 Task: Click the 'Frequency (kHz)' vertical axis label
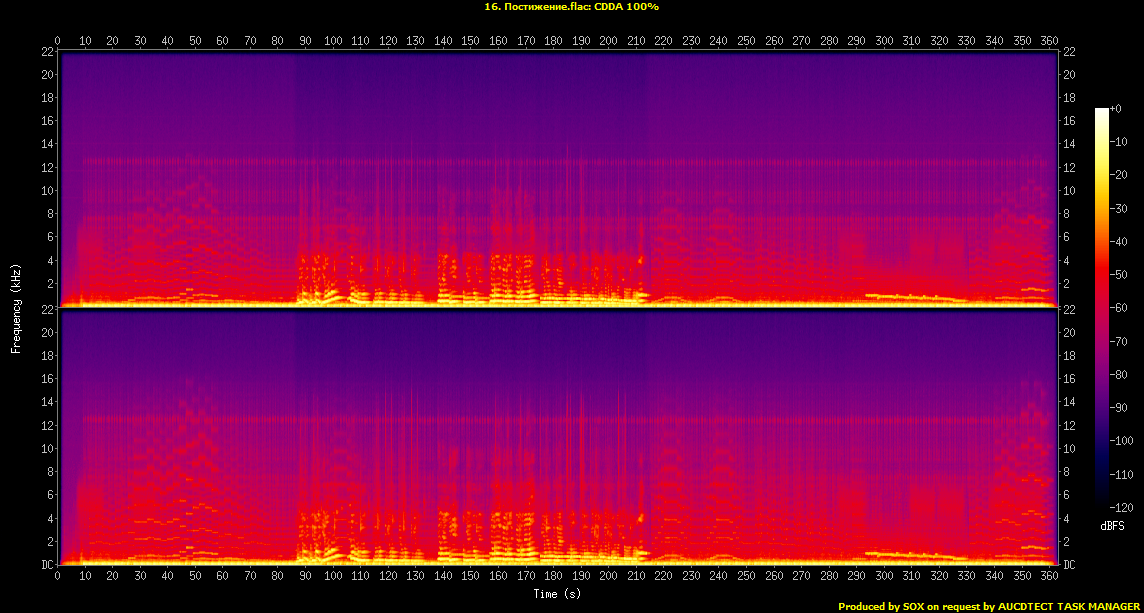pos(16,306)
